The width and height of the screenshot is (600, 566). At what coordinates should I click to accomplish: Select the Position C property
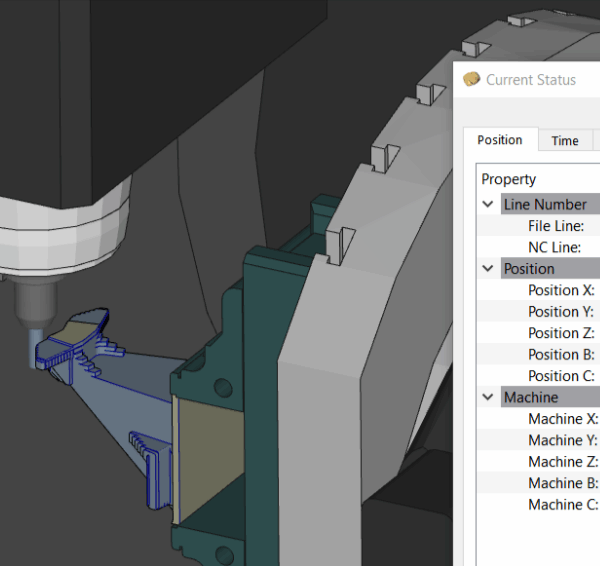coord(560,376)
